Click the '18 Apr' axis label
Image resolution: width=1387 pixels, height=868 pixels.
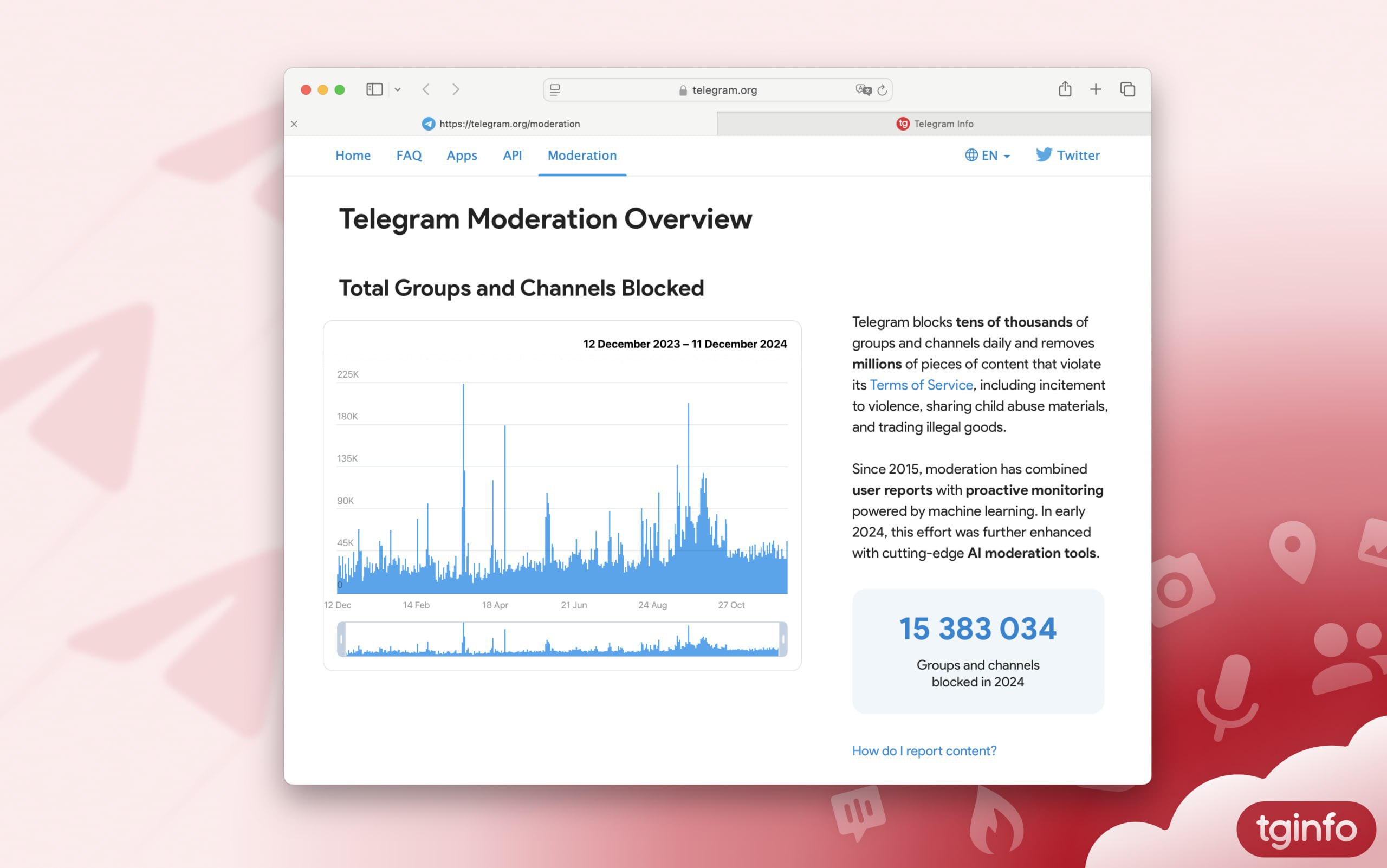[x=495, y=605]
